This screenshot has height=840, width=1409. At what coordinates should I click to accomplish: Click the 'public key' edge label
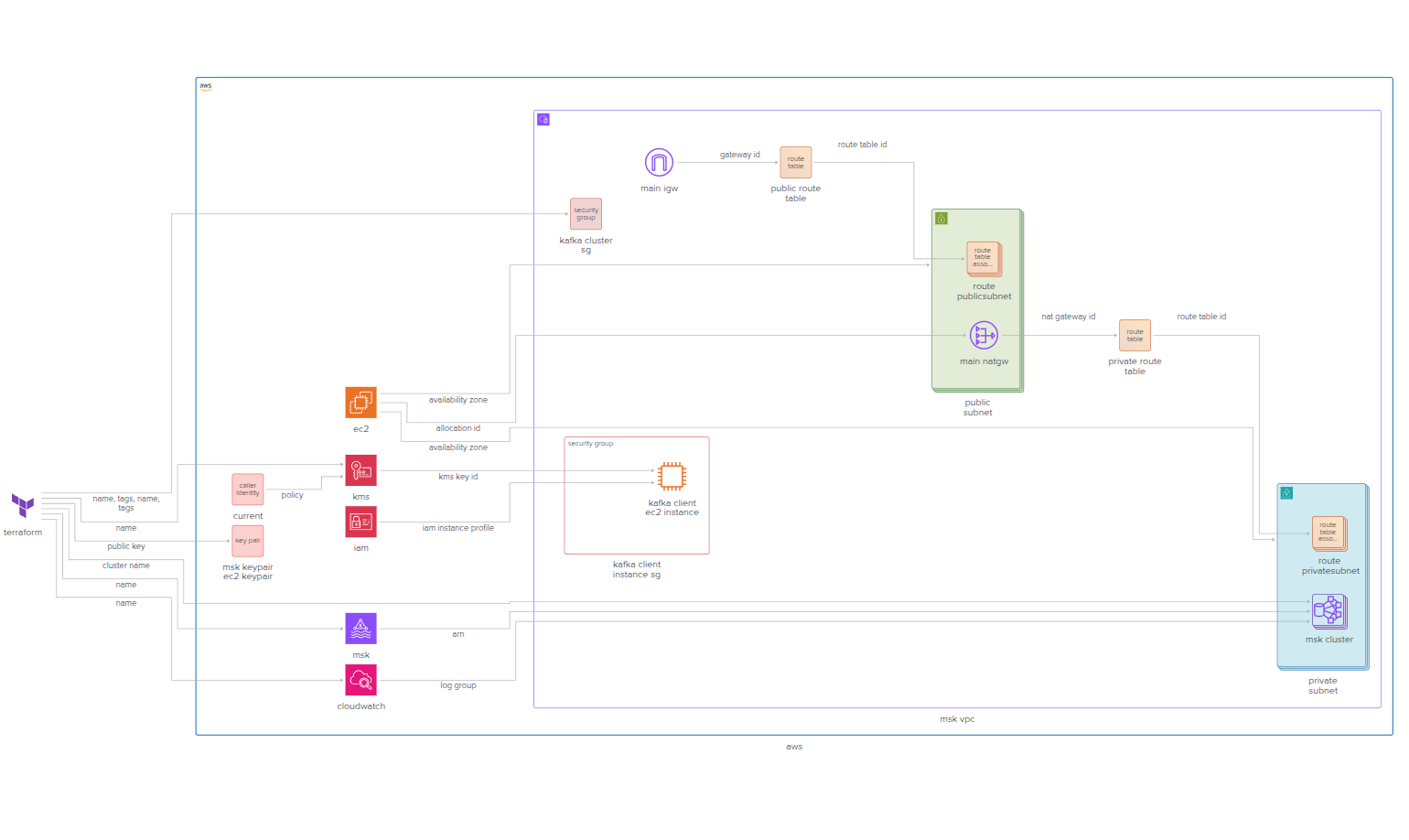[126, 546]
